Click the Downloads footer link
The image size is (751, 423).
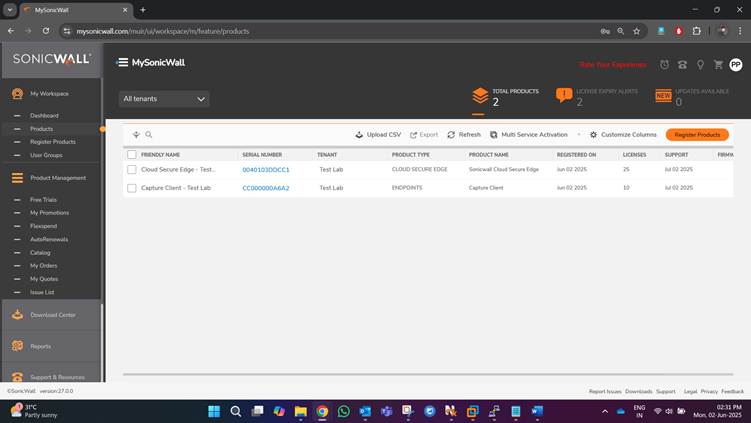[638, 391]
